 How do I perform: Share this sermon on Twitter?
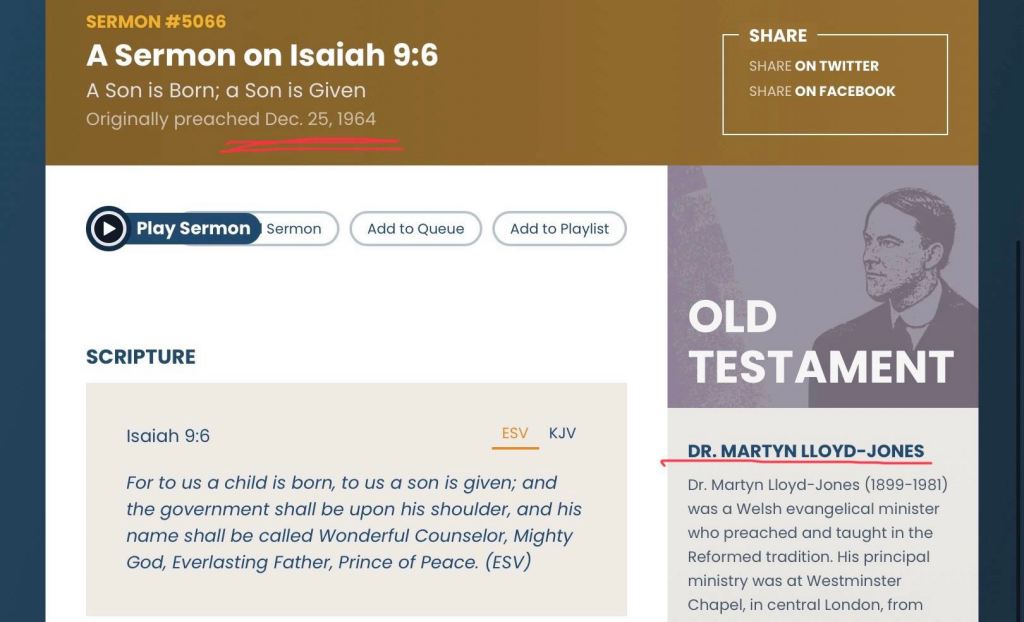[x=813, y=66]
